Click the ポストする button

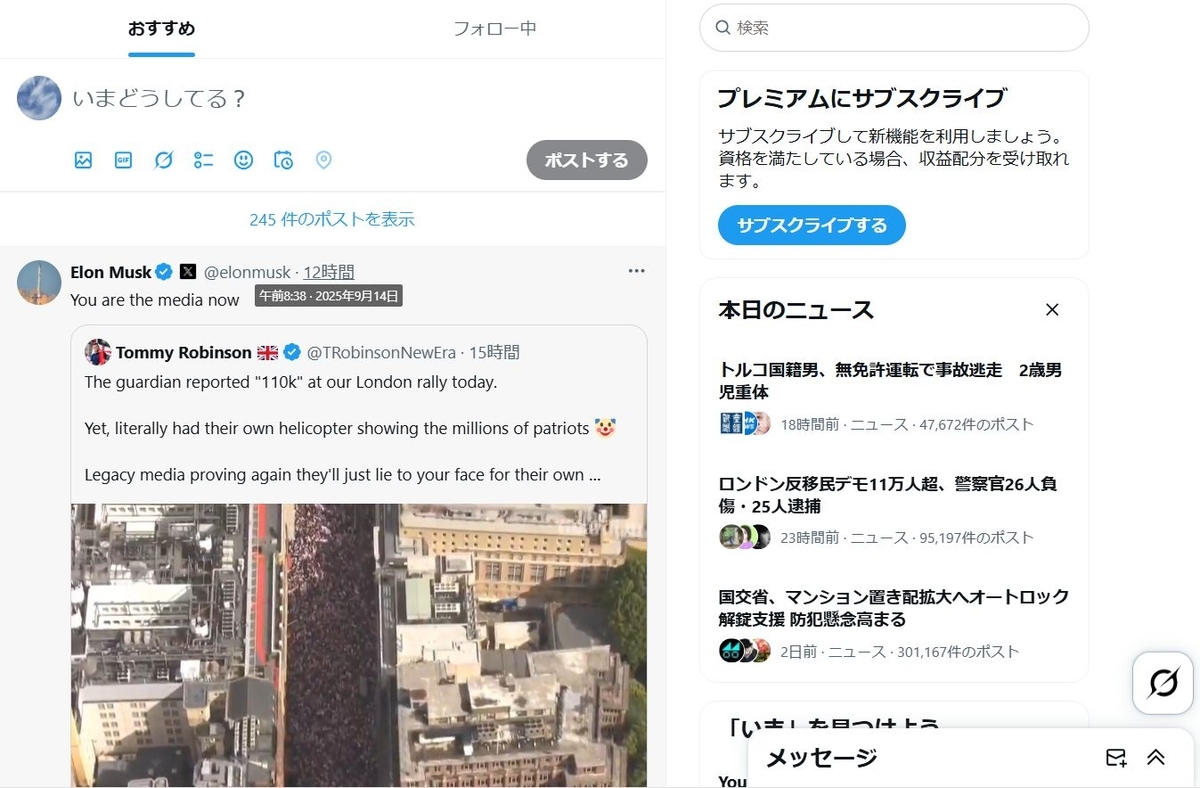[x=587, y=160]
